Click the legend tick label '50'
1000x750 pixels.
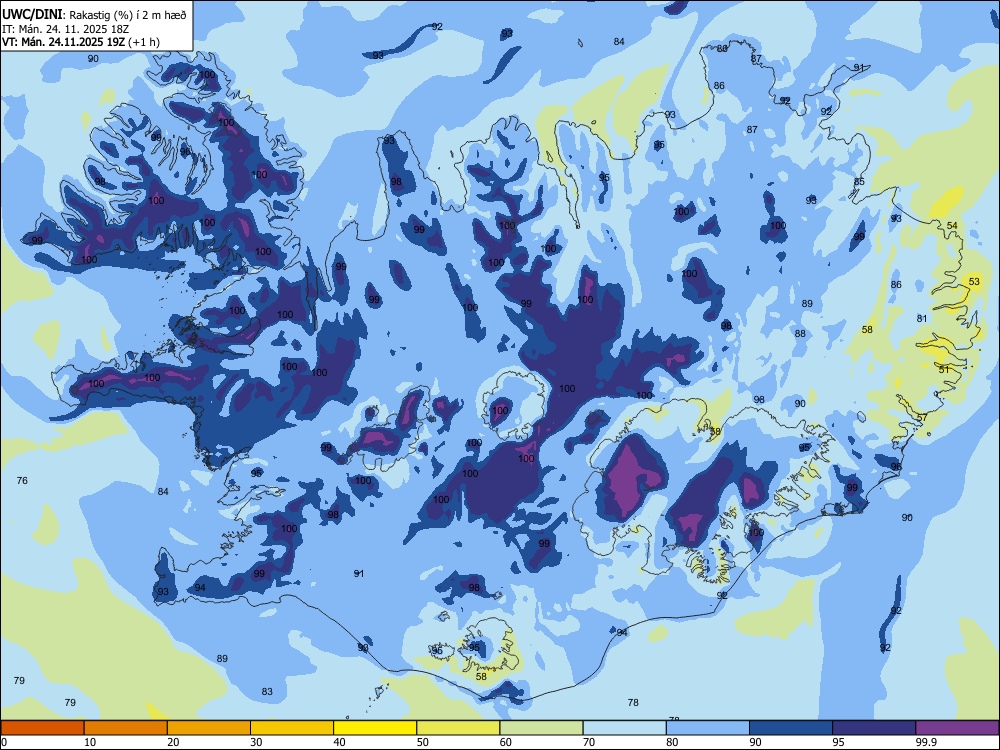pyautogui.click(x=423, y=742)
